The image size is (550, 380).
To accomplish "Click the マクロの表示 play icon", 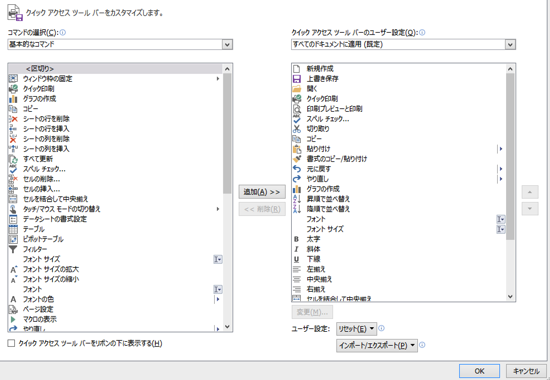I will [x=13, y=319].
